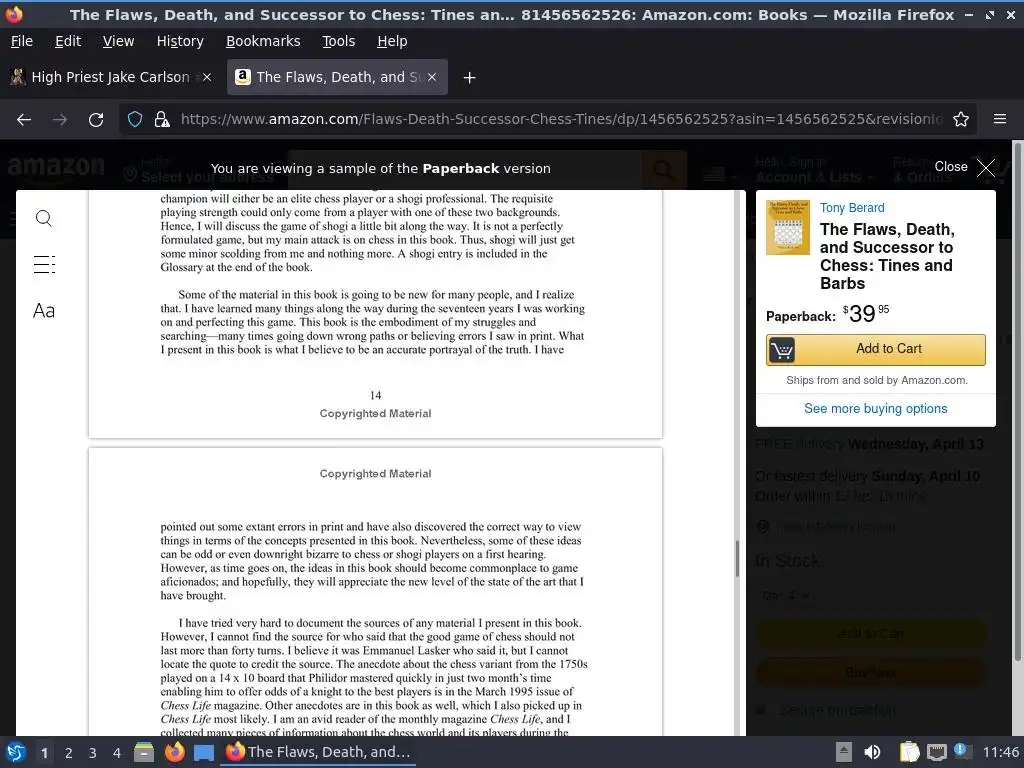Open the Bookmarks menu
This screenshot has height=768, width=1024.
[263, 41]
